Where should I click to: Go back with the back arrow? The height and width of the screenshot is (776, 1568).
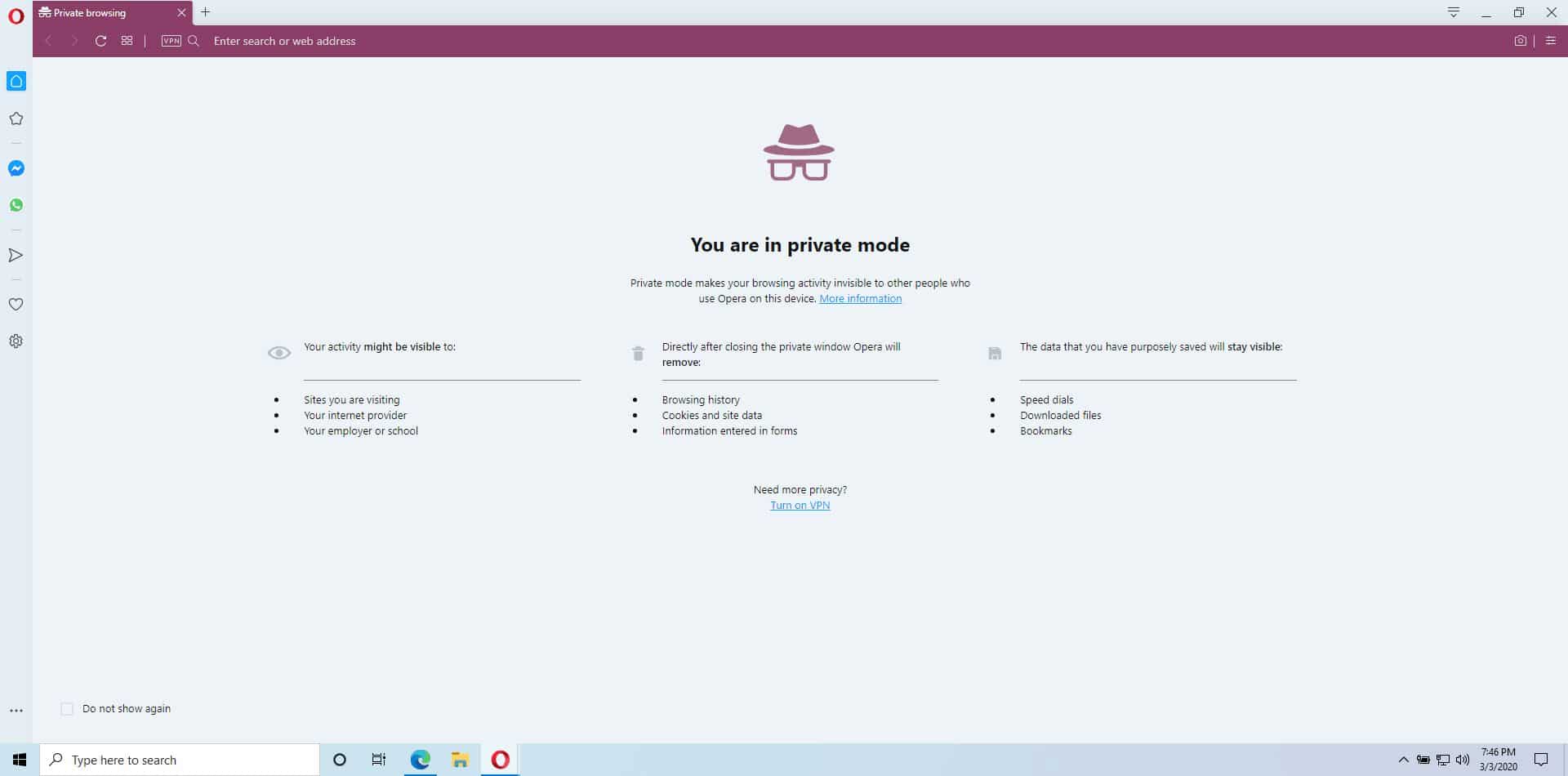pyautogui.click(x=49, y=41)
